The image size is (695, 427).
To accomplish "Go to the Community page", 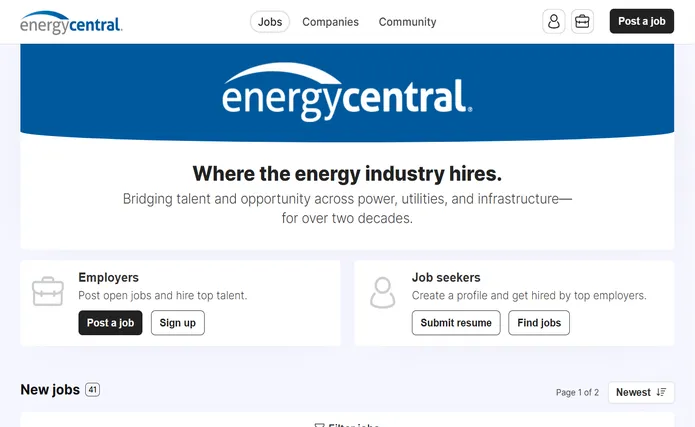I will coord(407,22).
